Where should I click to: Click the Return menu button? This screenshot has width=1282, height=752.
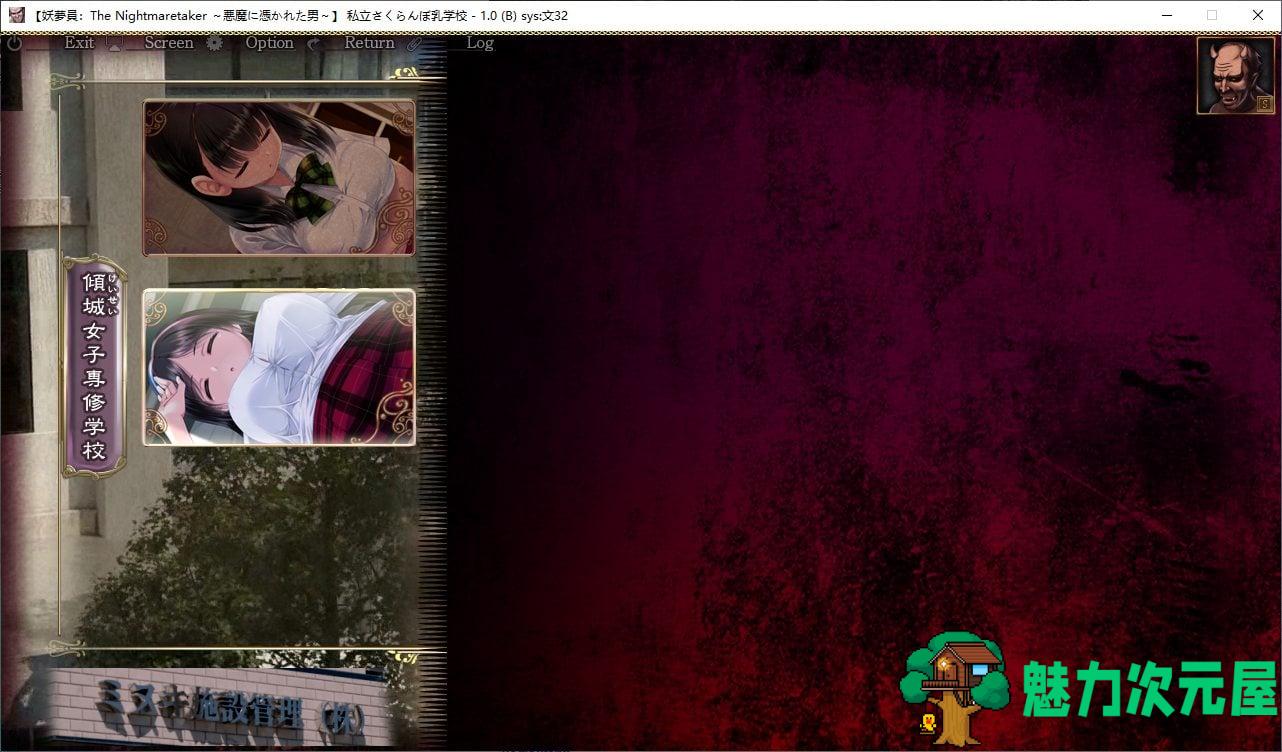[369, 42]
